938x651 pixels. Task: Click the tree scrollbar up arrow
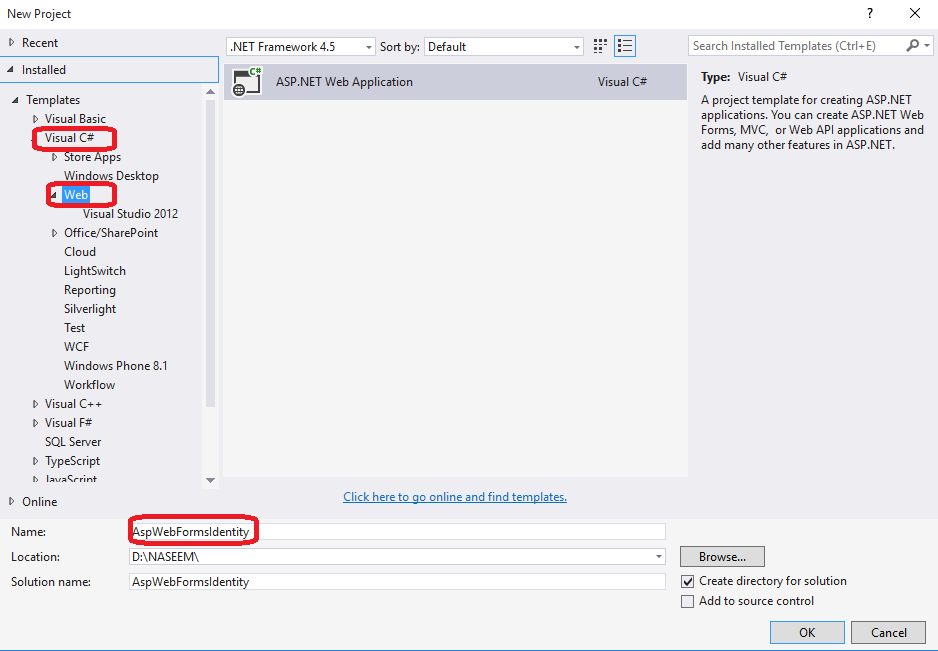coord(210,92)
